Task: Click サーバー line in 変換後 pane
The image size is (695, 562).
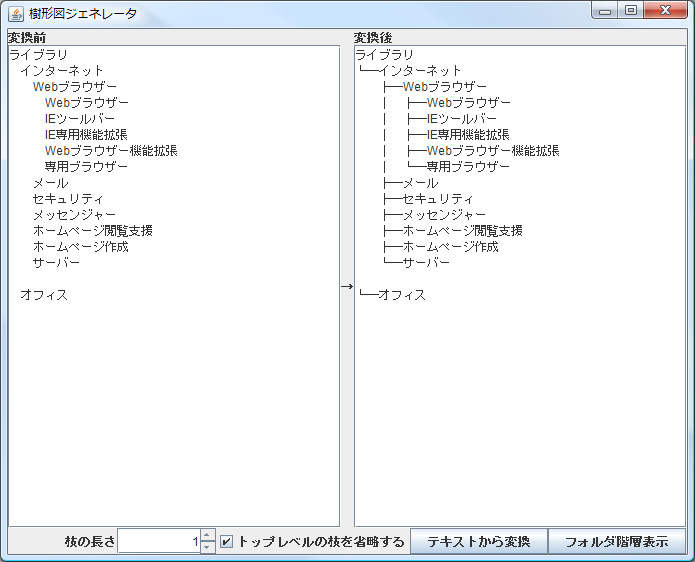Action: point(426,263)
